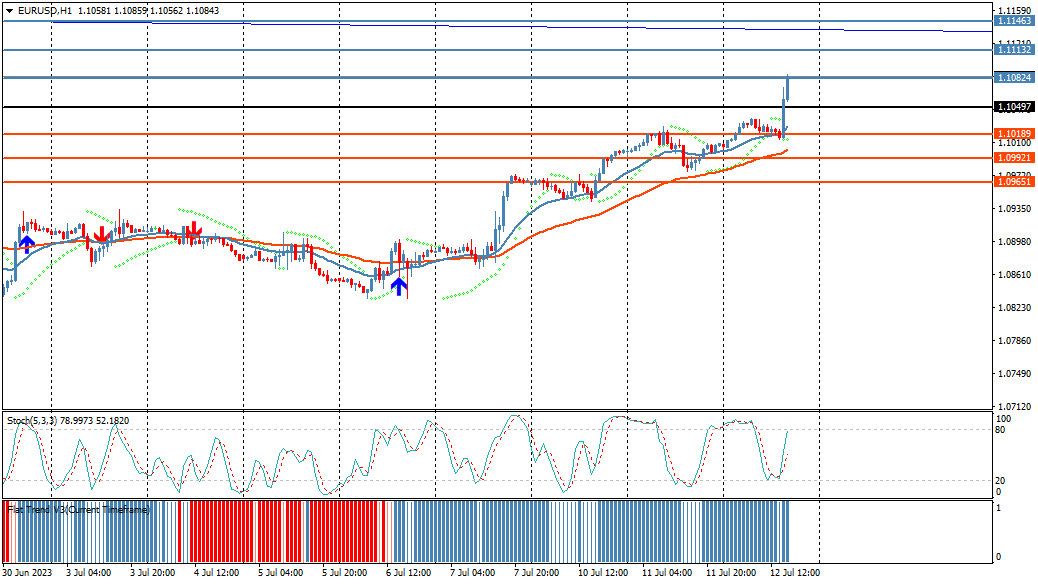Click the 1.08980 value on price scale

click(x=1014, y=242)
